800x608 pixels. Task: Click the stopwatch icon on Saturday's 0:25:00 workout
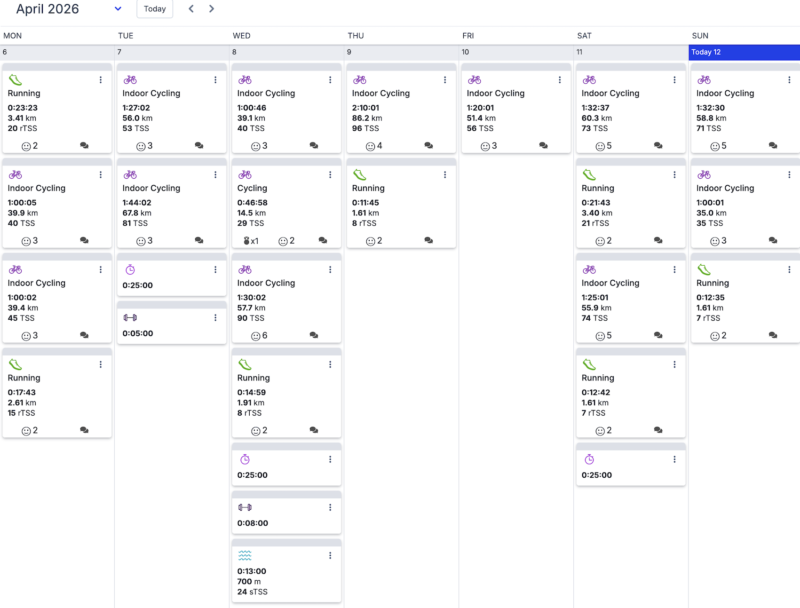point(590,459)
